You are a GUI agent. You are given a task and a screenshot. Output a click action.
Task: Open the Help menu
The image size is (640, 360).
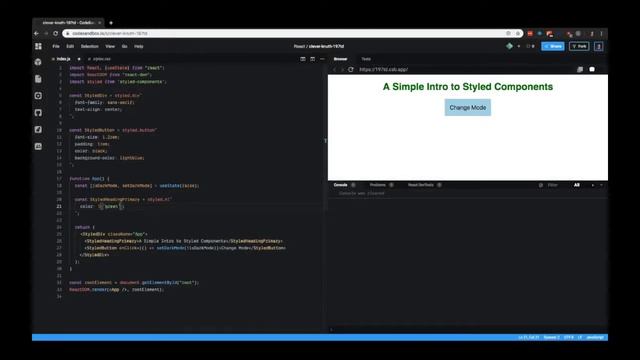[x=139, y=47]
